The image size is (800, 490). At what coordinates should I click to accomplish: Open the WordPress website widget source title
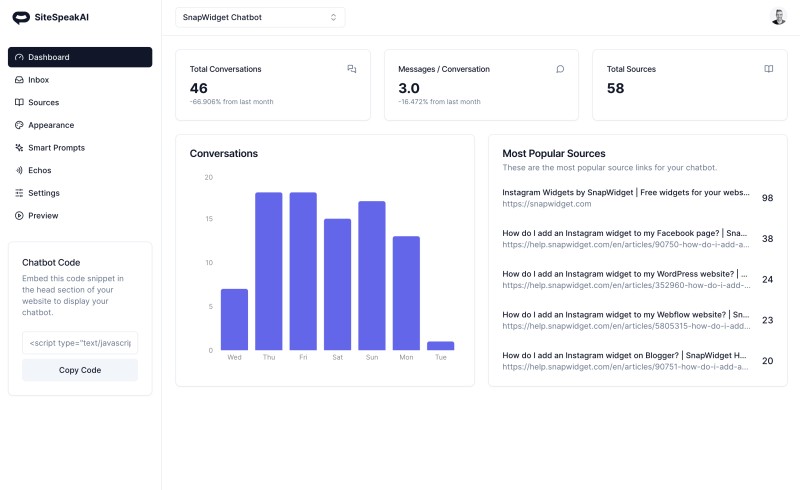click(x=624, y=274)
